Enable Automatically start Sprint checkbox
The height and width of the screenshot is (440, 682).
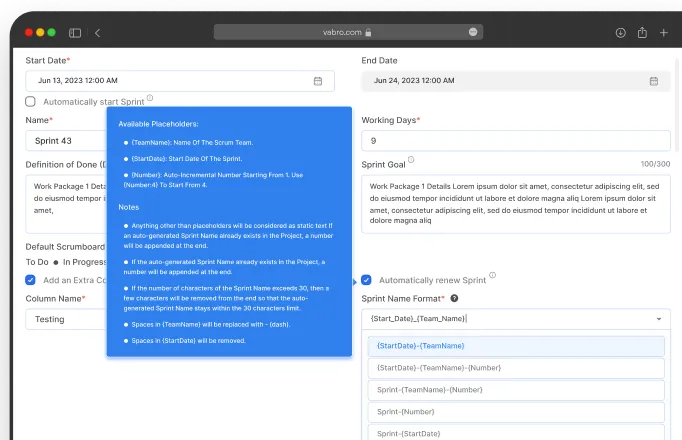[x=31, y=102]
